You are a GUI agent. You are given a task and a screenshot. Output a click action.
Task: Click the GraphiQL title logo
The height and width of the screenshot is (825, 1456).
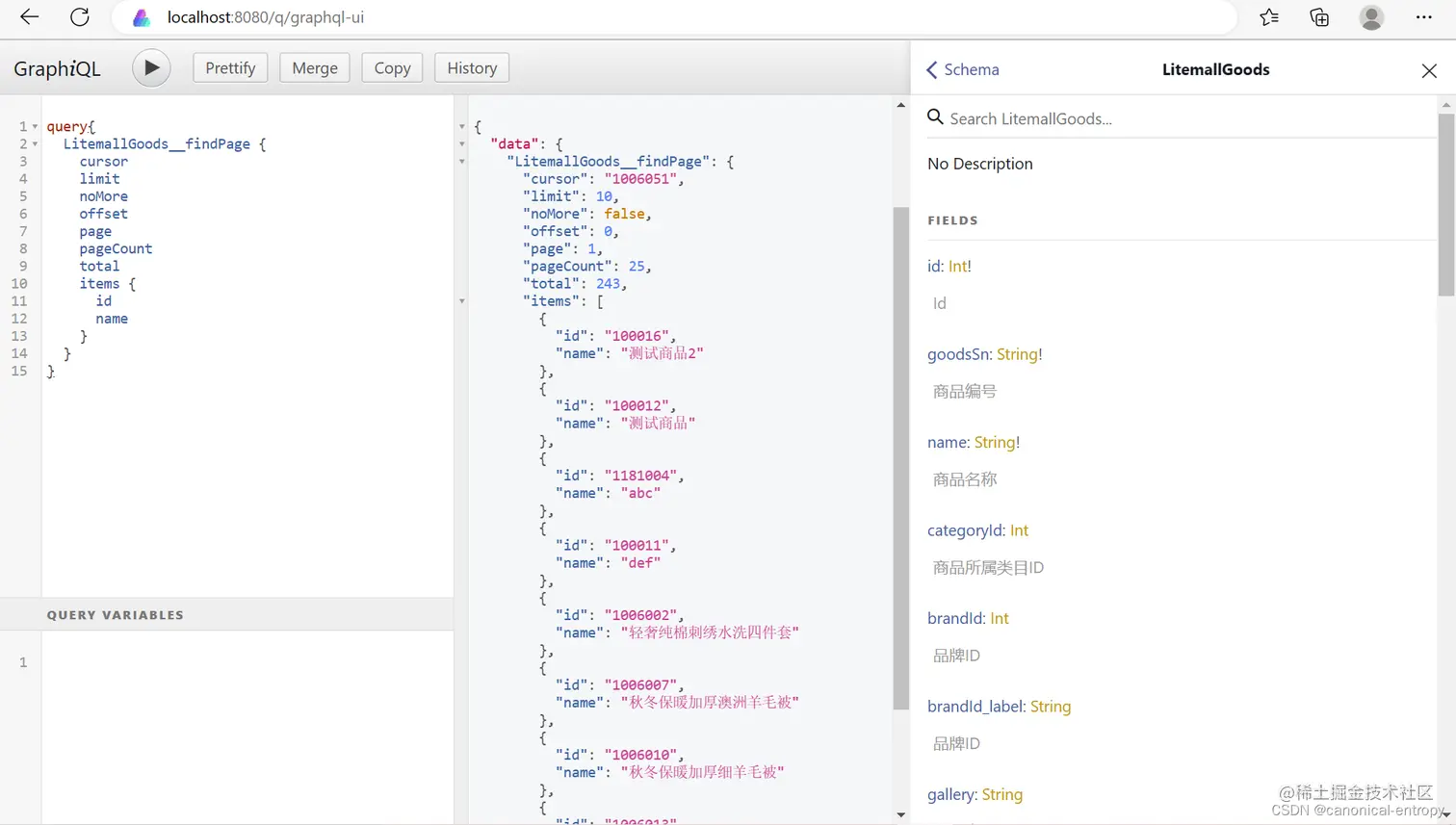coord(57,68)
